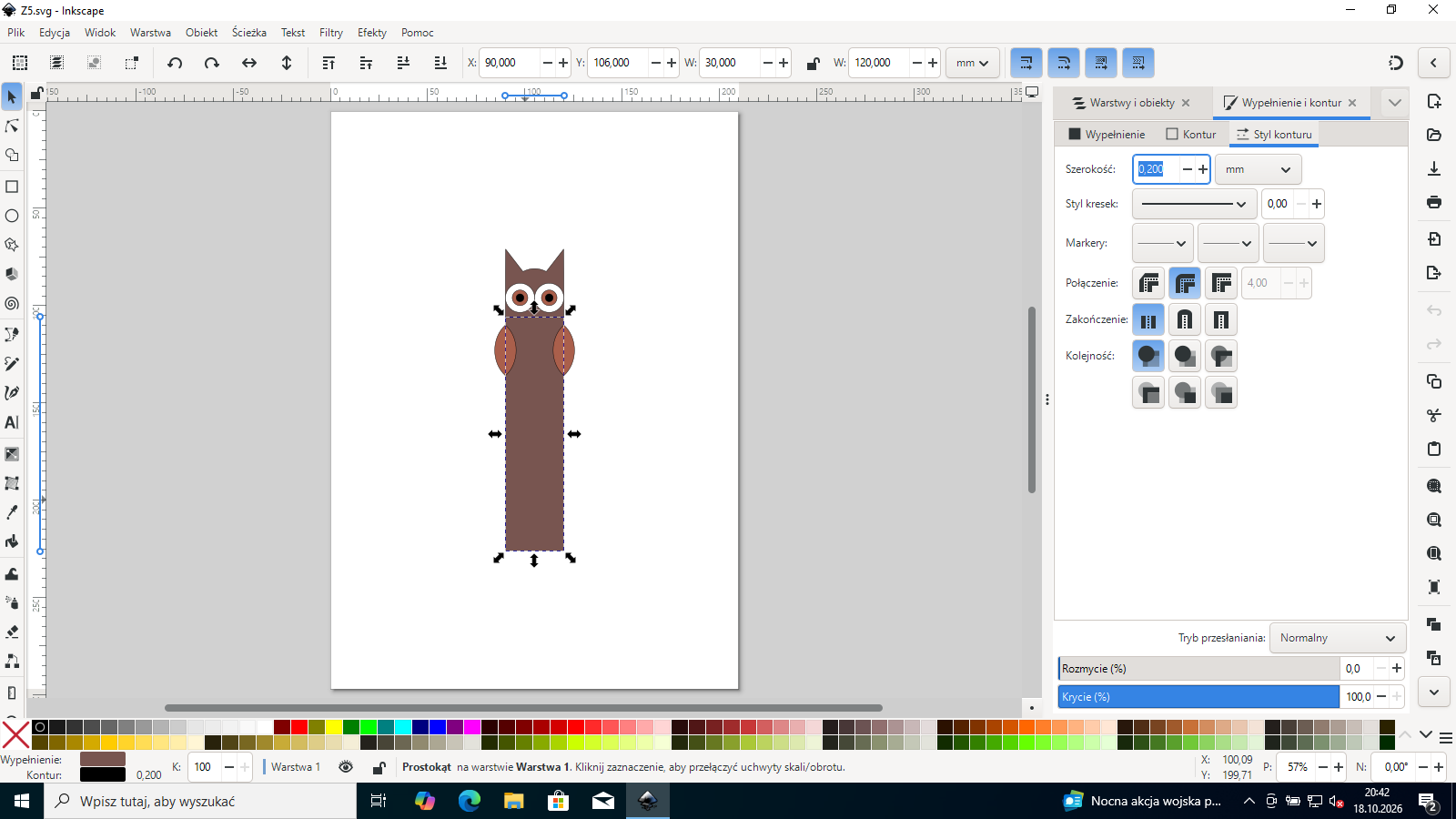
Task: Select the Text tool
Action: (12, 422)
